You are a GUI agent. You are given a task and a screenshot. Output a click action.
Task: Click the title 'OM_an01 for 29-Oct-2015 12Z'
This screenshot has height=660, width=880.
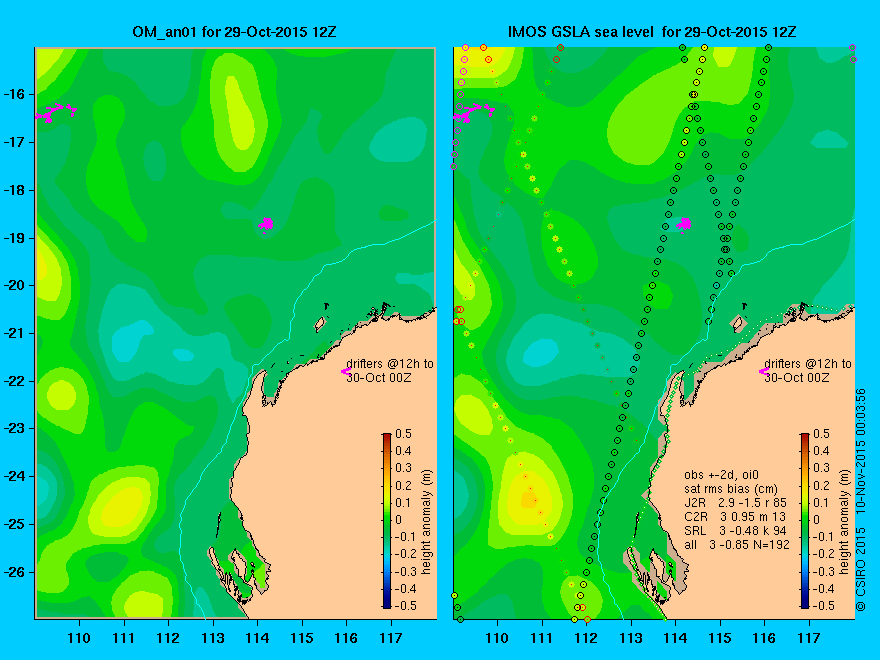tap(234, 32)
